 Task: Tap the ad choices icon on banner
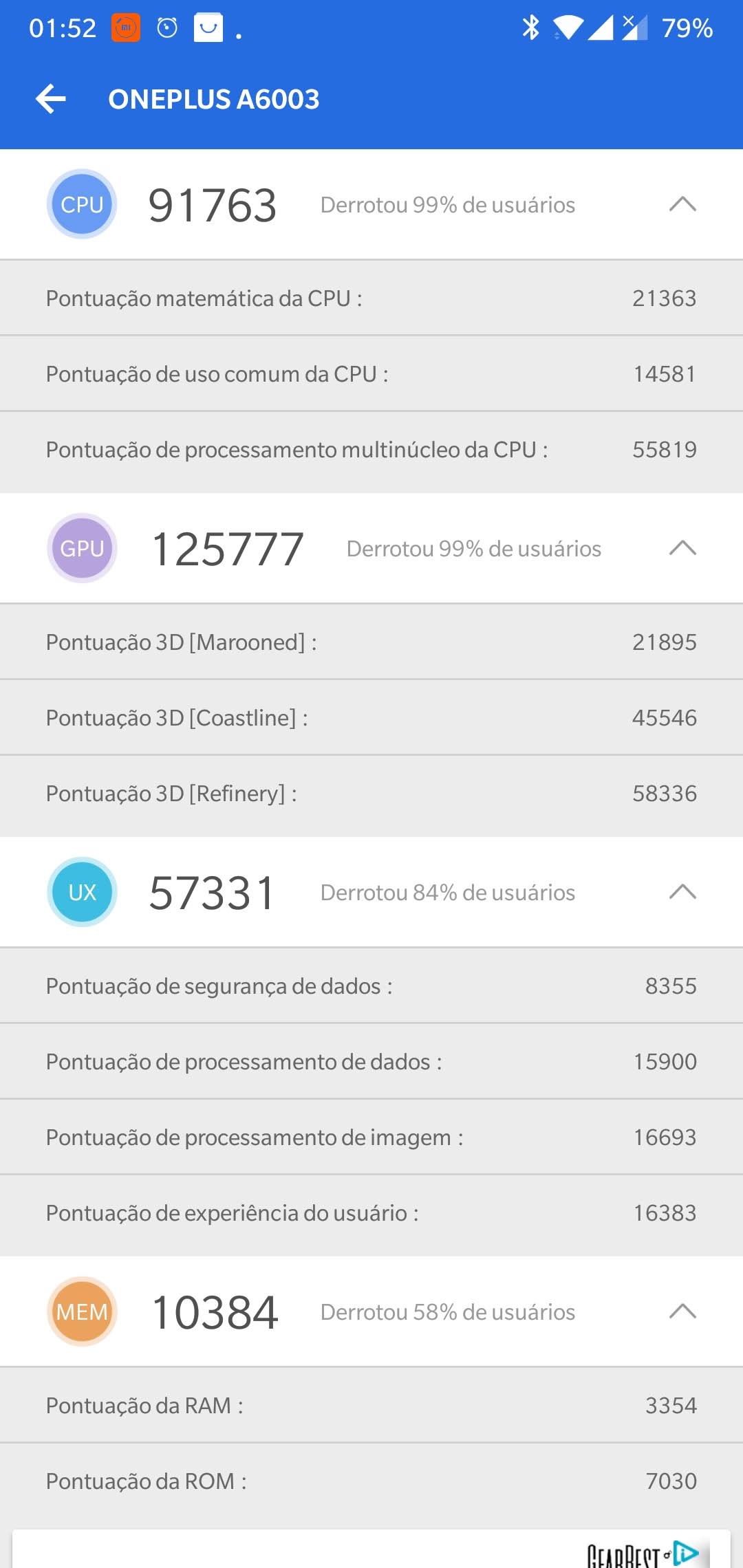click(687, 1553)
